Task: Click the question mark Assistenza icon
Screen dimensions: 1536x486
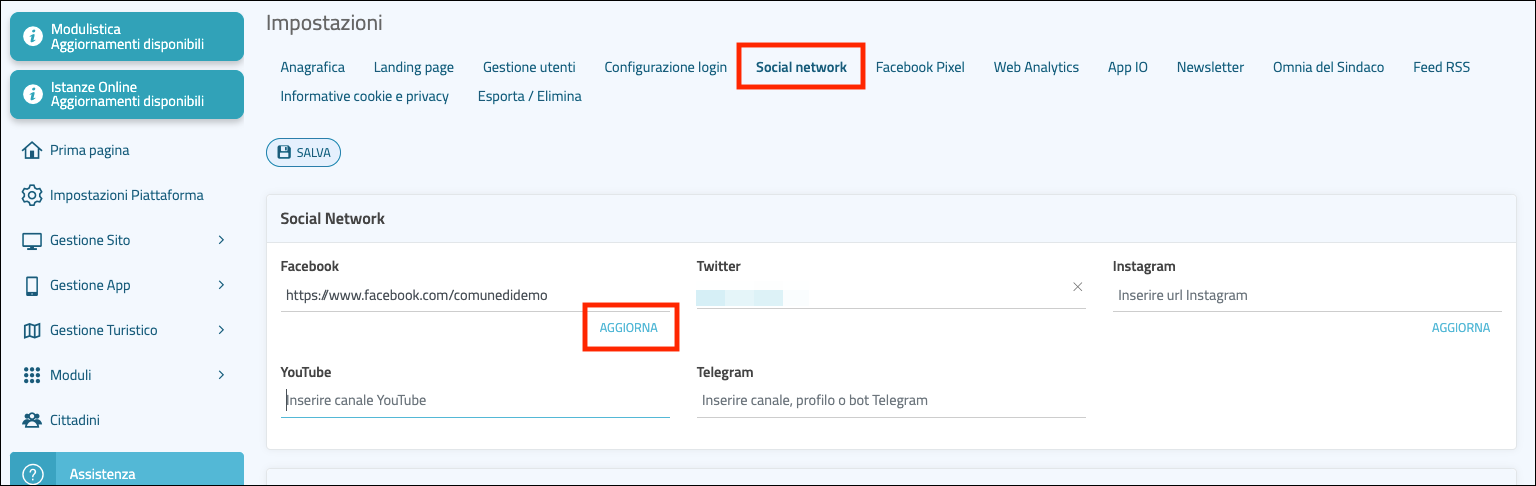Action: [31, 474]
